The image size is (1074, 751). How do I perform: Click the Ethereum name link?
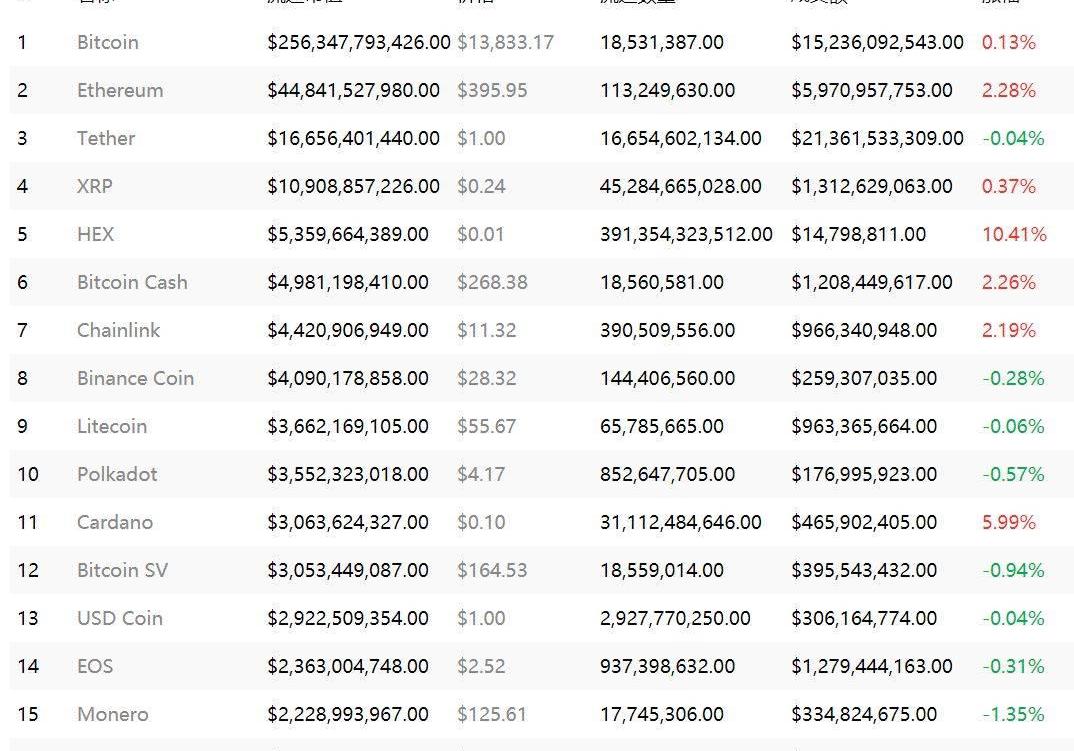point(120,90)
